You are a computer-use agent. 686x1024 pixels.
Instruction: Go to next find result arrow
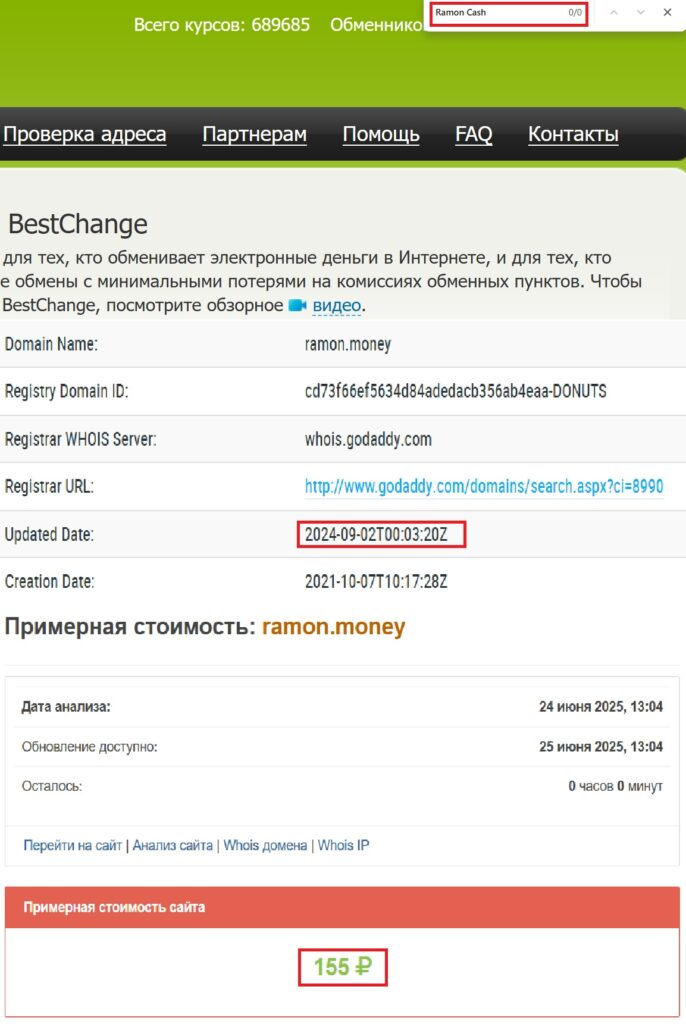[640, 12]
